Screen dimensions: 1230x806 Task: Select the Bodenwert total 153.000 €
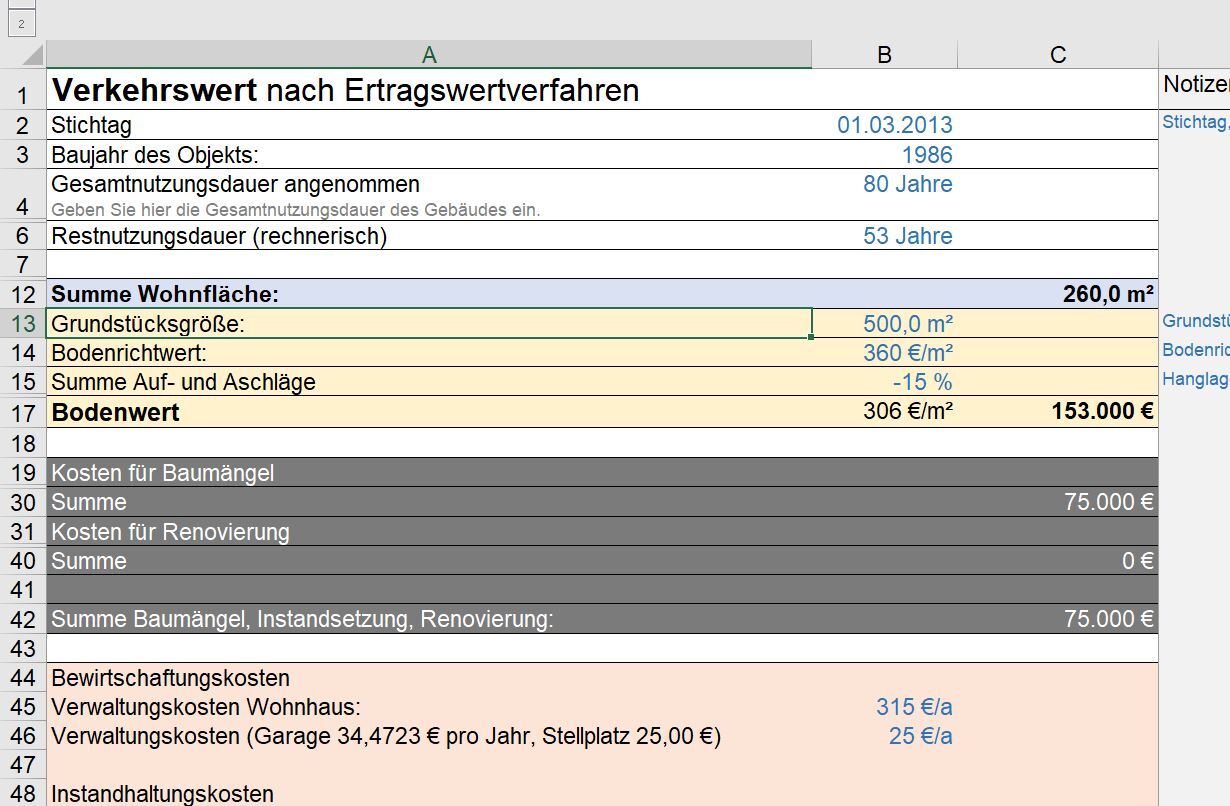1101,411
